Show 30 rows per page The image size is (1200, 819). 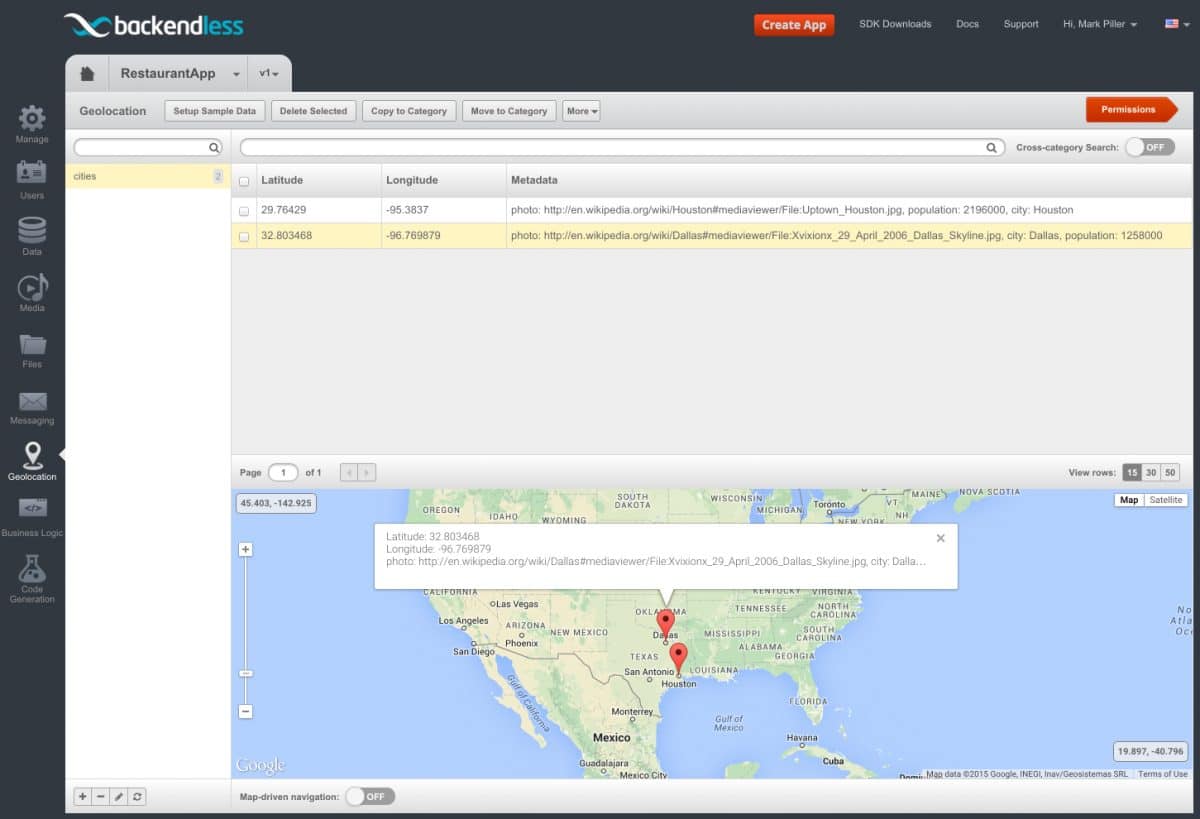(x=1151, y=472)
